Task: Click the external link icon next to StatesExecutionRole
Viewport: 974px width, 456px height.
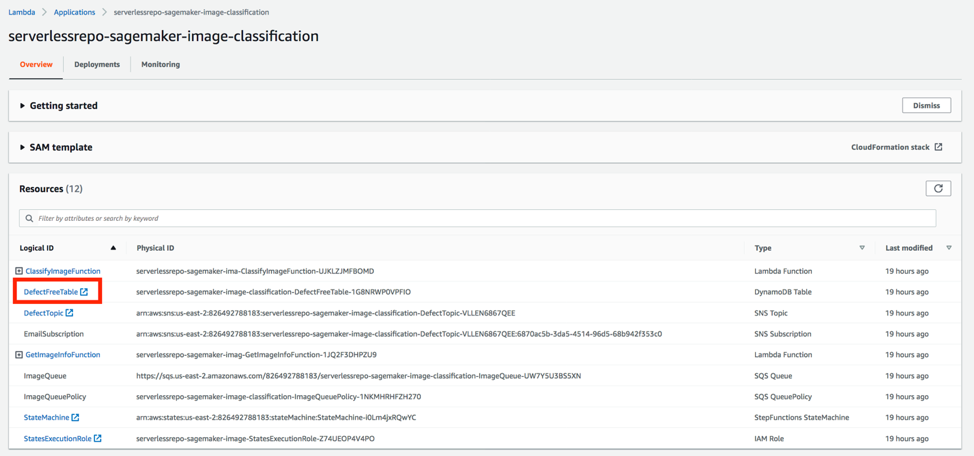Action: 98,439
